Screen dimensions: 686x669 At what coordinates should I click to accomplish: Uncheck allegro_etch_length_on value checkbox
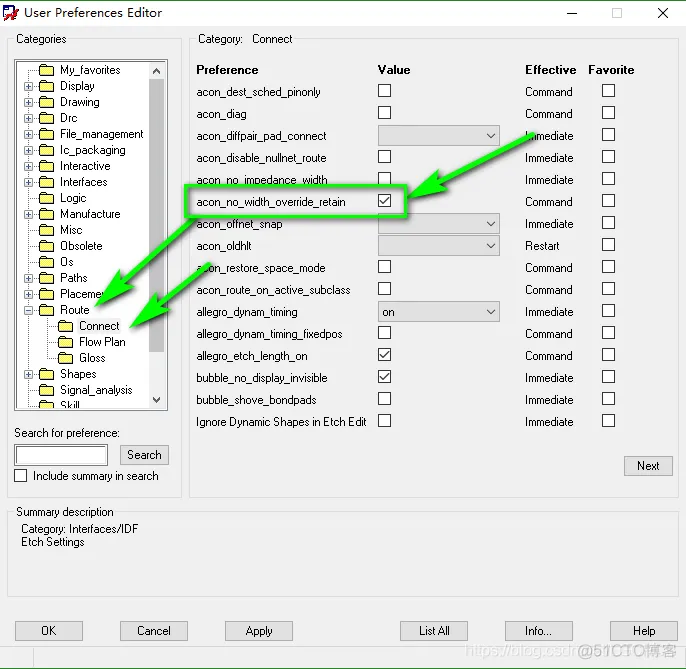point(385,355)
